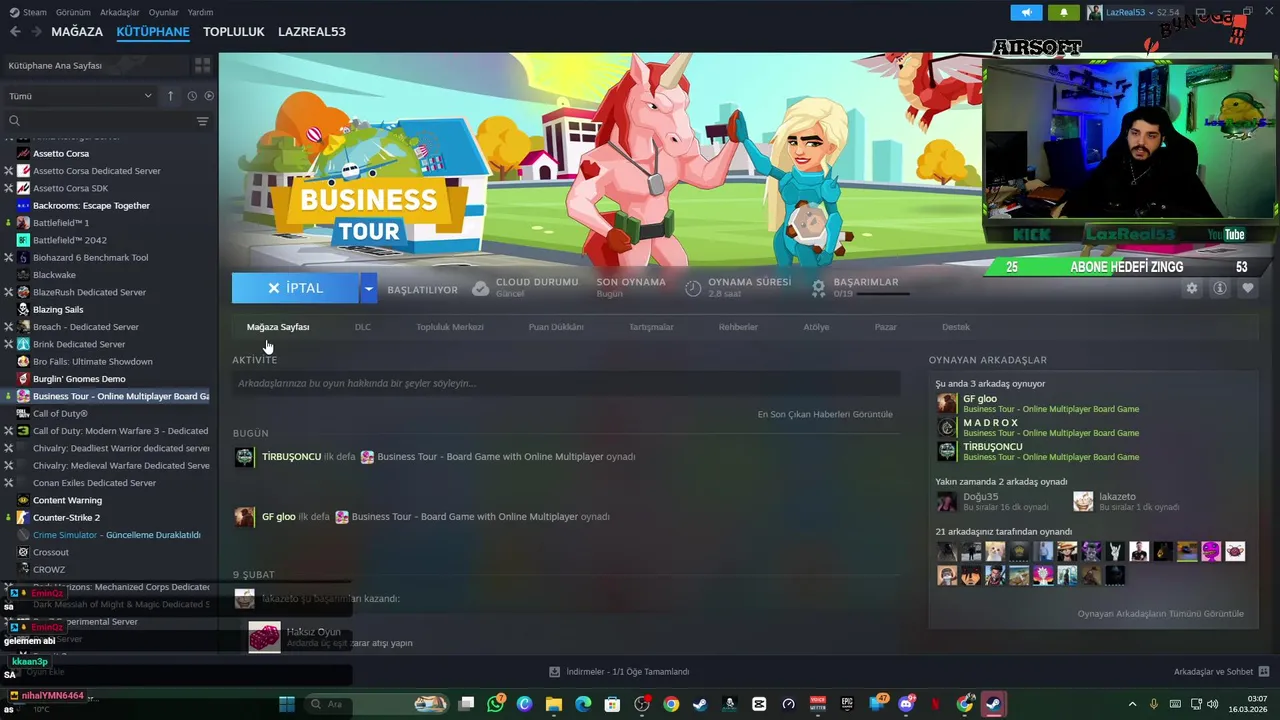Click the activity comment input field
Image resolution: width=1280 pixels, height=720 pixels.
point(566,383)
